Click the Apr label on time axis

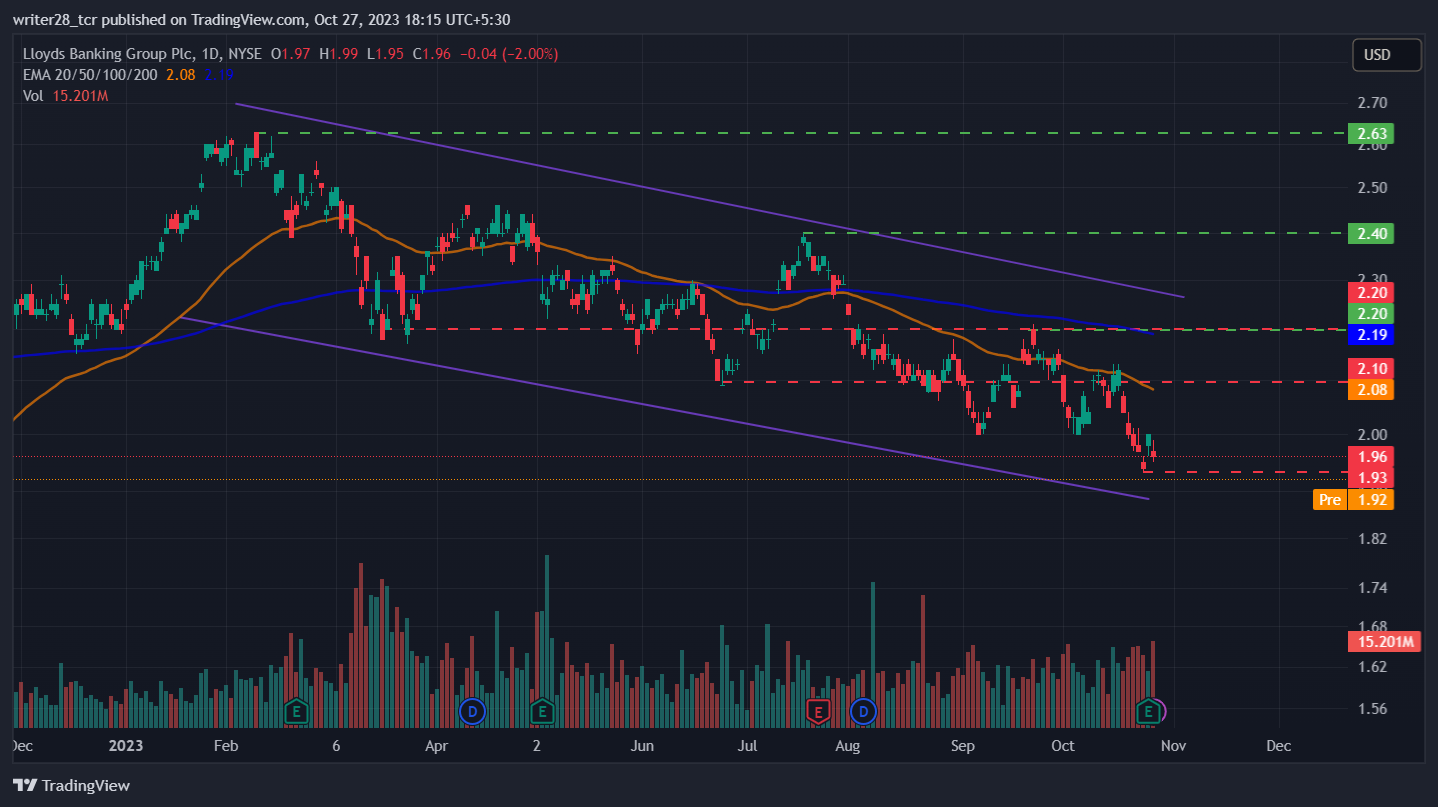[435, 746]
